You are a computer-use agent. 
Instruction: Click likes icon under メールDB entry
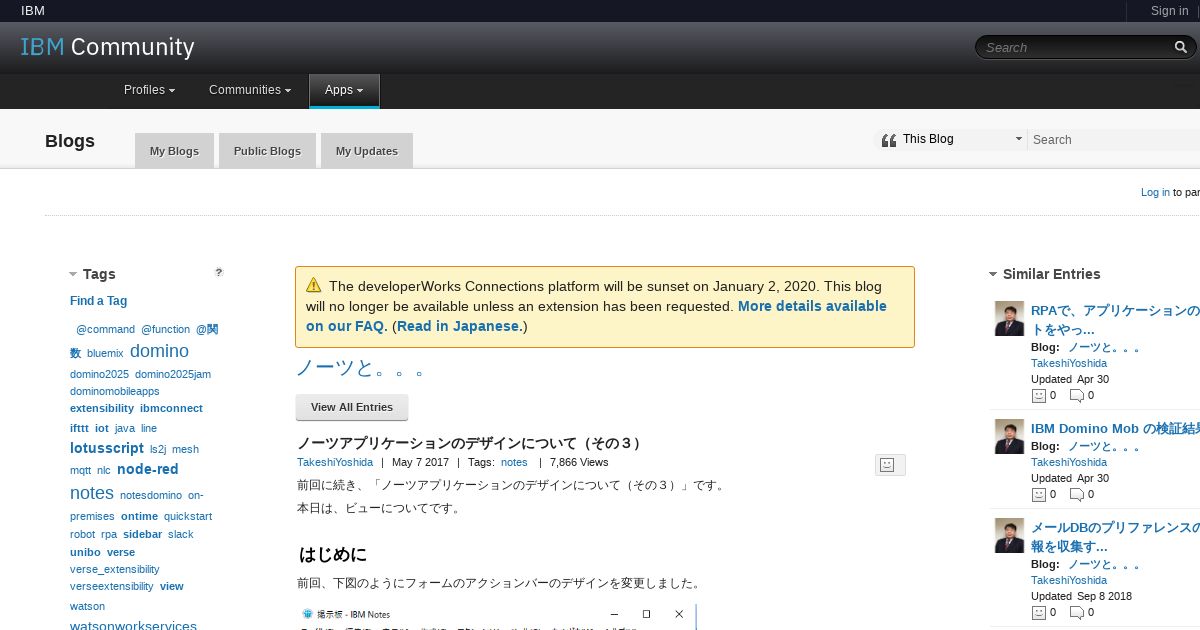point(1038,612)
